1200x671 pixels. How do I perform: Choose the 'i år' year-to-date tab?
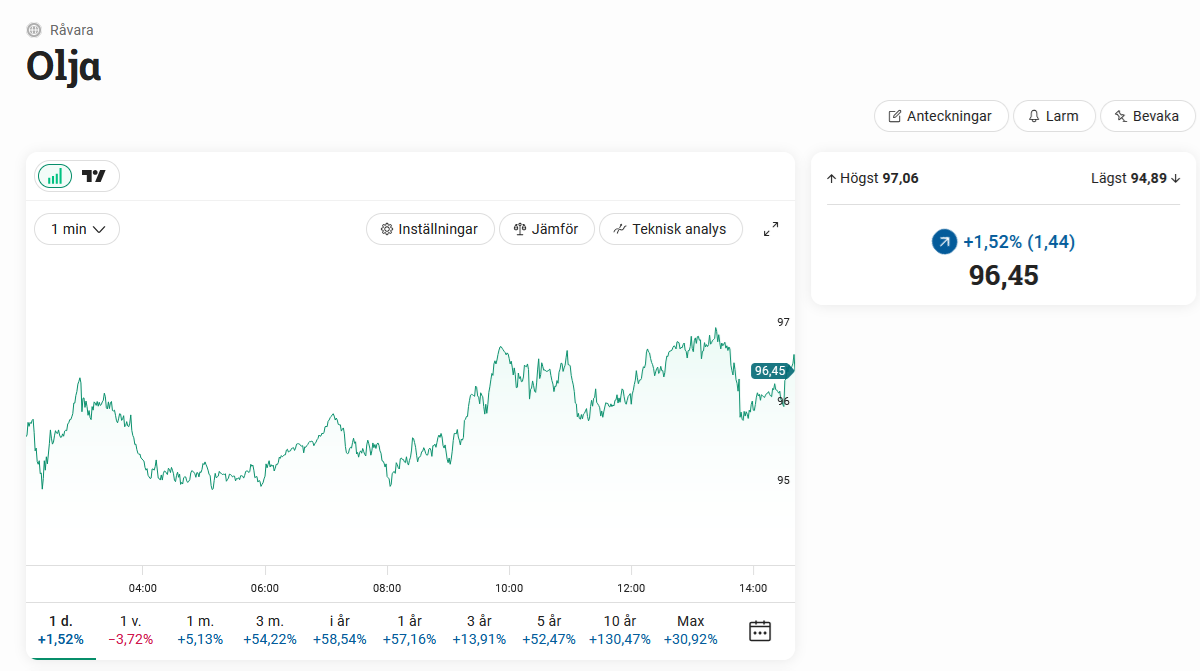pyautogui.click(x=340, y=630)
